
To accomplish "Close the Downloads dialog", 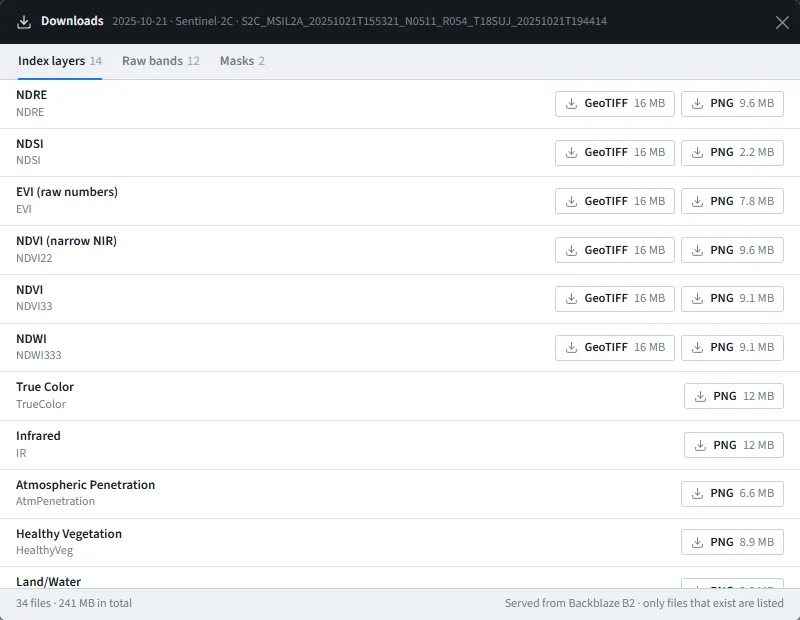I will click(782, 22).
